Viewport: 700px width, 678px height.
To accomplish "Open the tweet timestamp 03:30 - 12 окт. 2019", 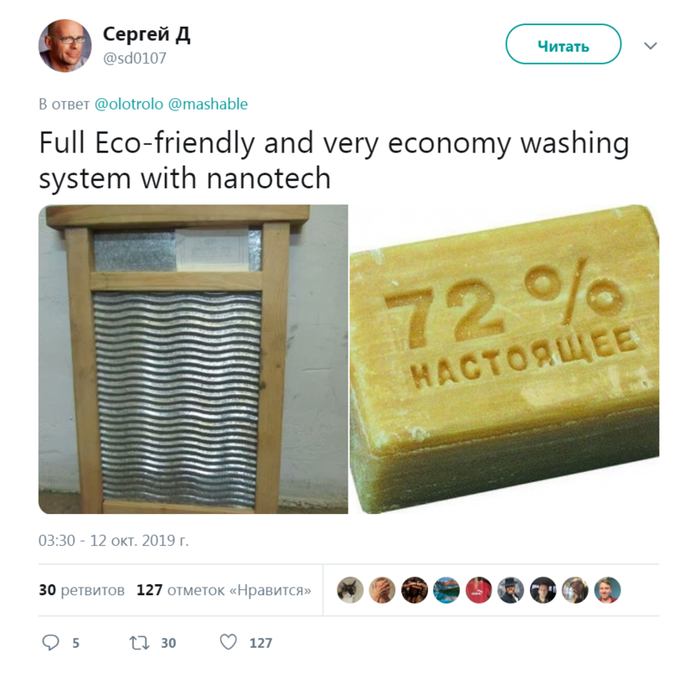I will click(113, 541).
